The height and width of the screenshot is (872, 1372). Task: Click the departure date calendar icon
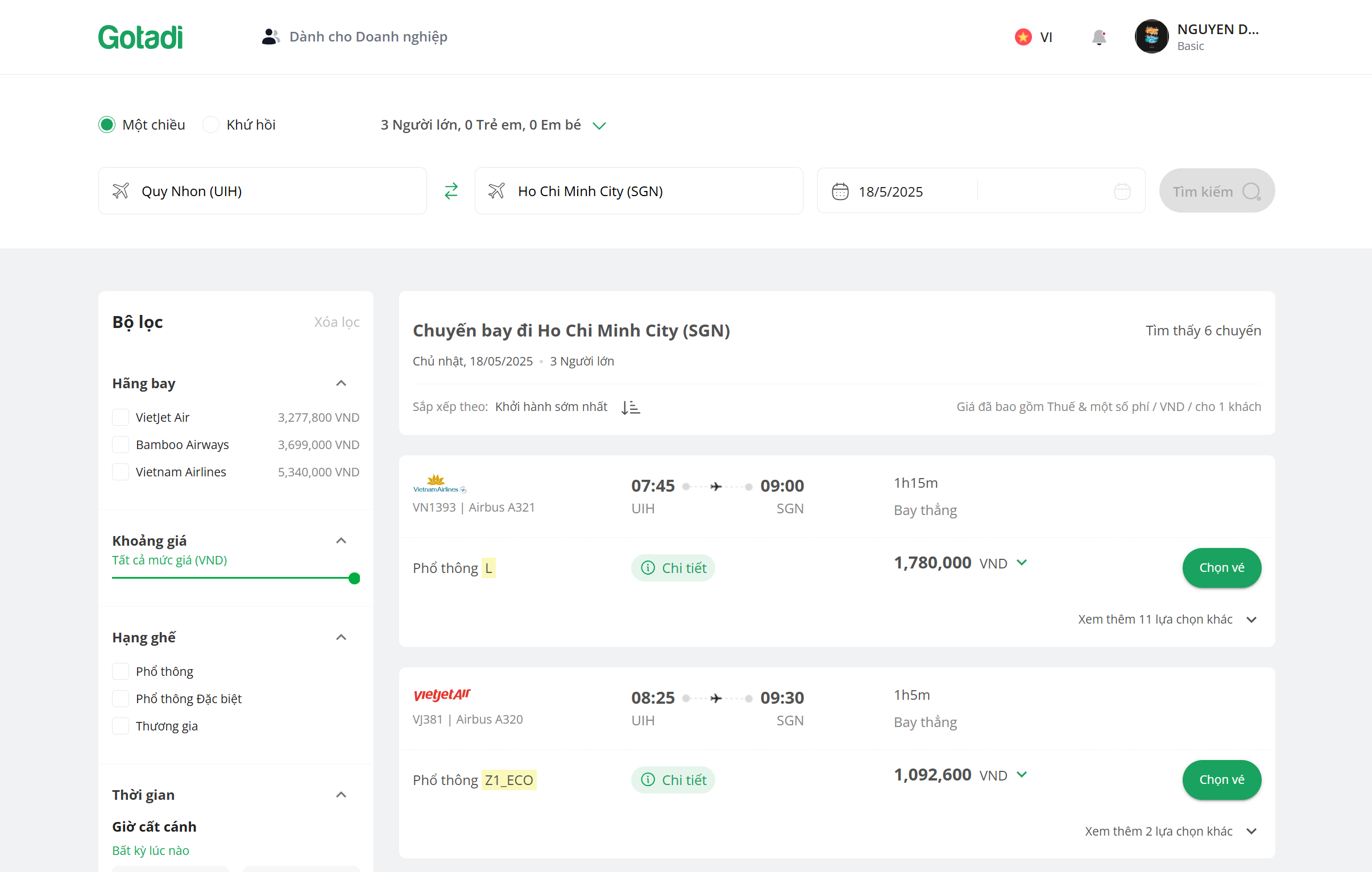pos(840,192)
